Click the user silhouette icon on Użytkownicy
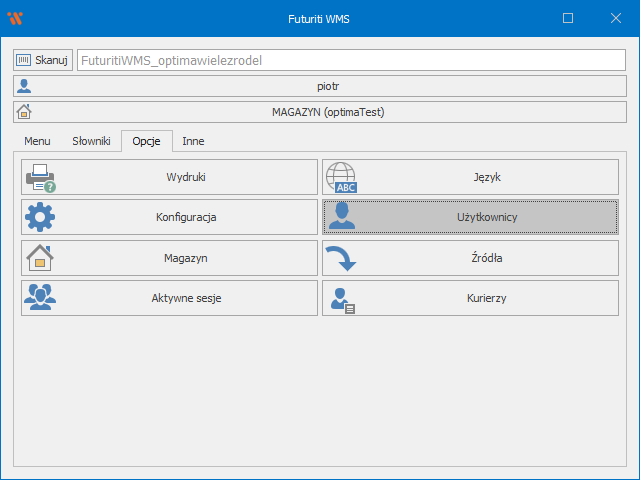The height and width of the screenshot is (480, 640). (341, 217)
